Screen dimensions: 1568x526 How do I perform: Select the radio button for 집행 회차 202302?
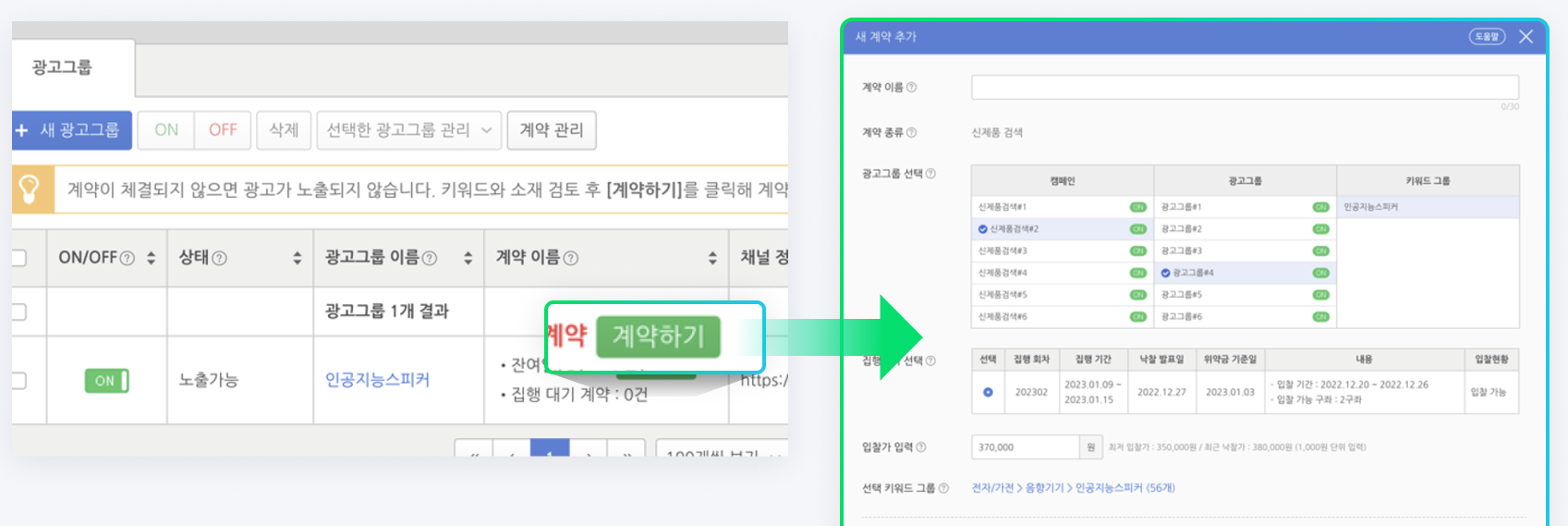tap(988, 392)
